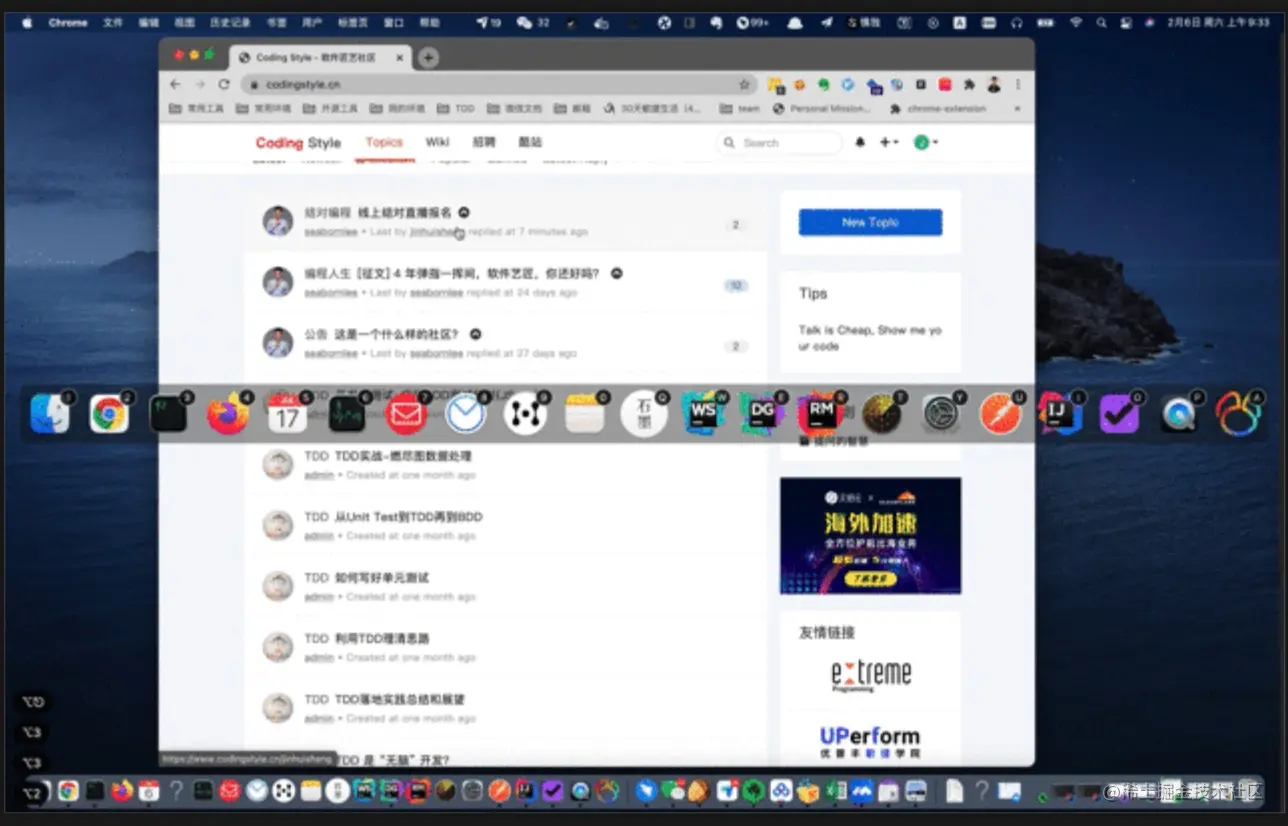Open the notifications bell on Coding Style
The height and width of the screenshot is (826, 1288).
[860, 143]
